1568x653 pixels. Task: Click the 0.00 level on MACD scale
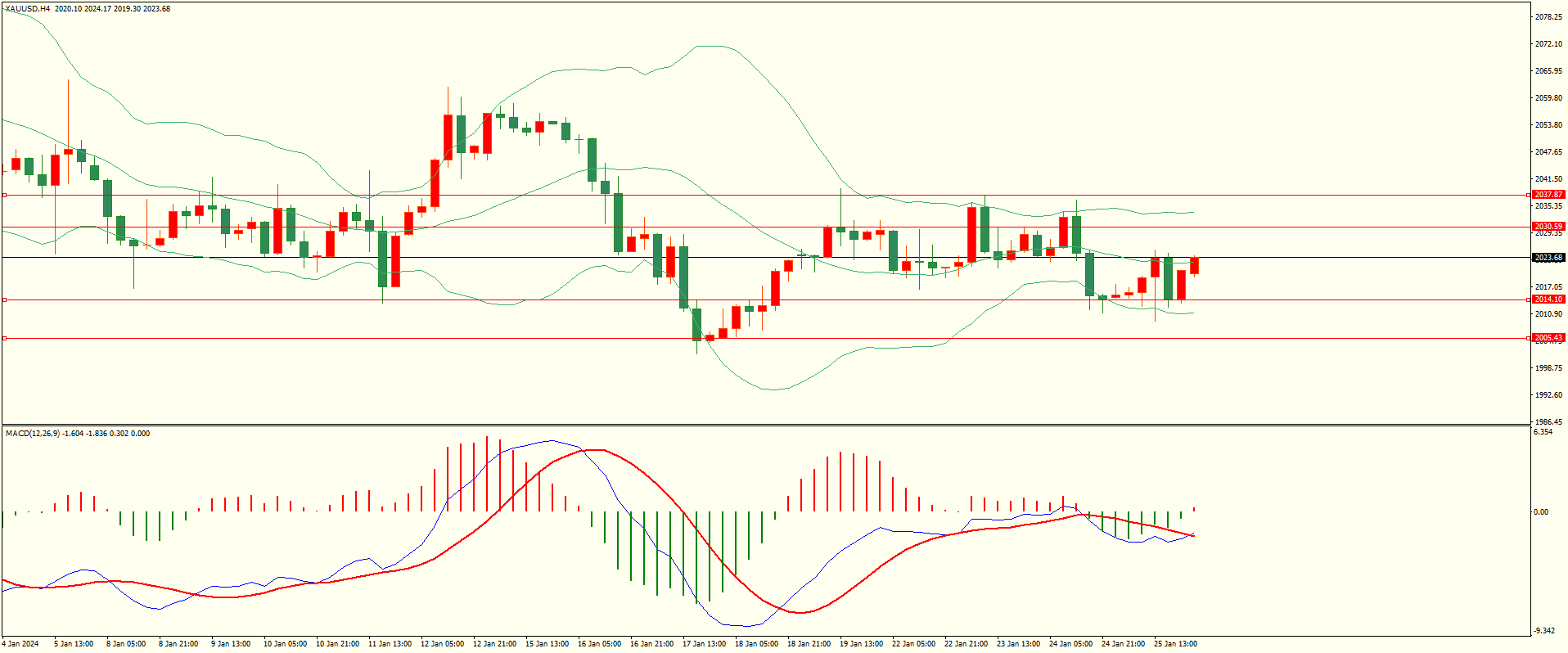click(x=1541, y=512)
